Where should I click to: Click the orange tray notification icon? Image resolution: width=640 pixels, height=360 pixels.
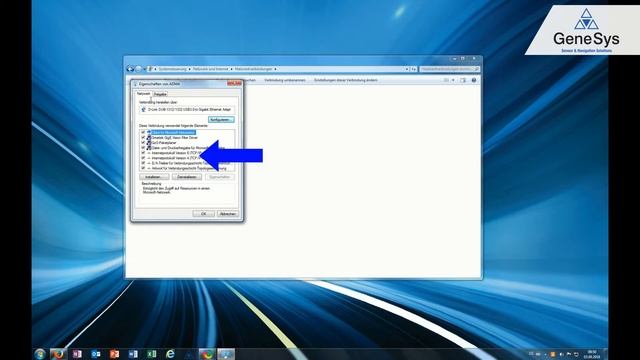click(x=553, y=354)
